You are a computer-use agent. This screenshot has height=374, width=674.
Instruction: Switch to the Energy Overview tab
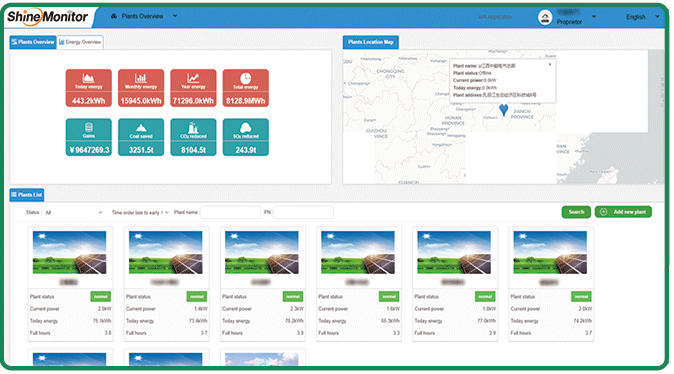point(80,42)
